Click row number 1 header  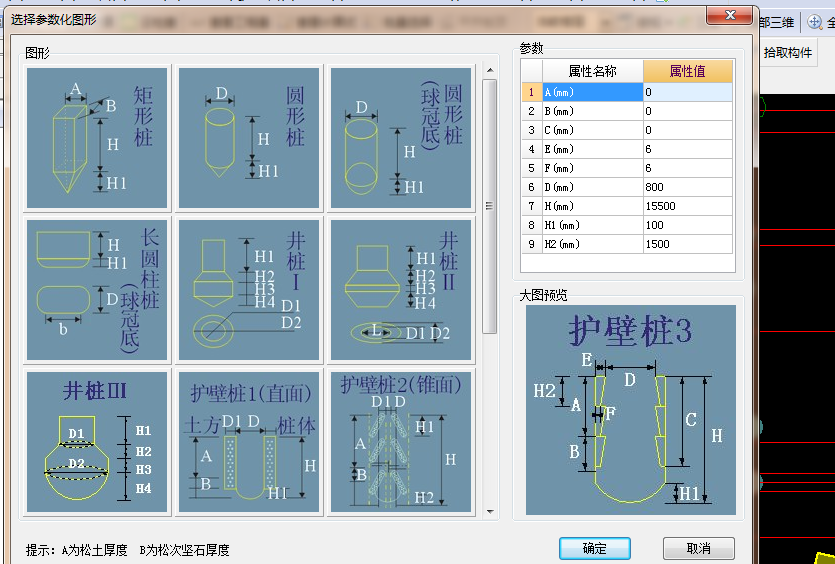531,92
